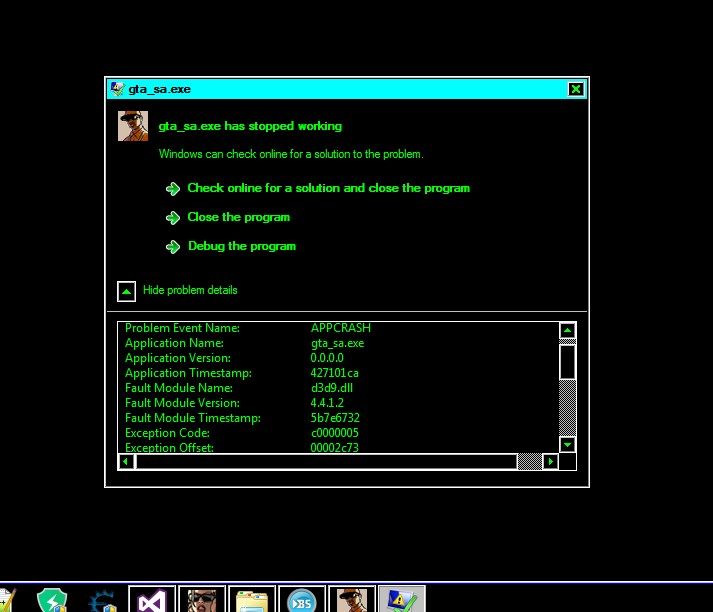Click details horizontal scroll right arrow
The image size is (713, 612).
pyautogui.click(x=551, y=462)
